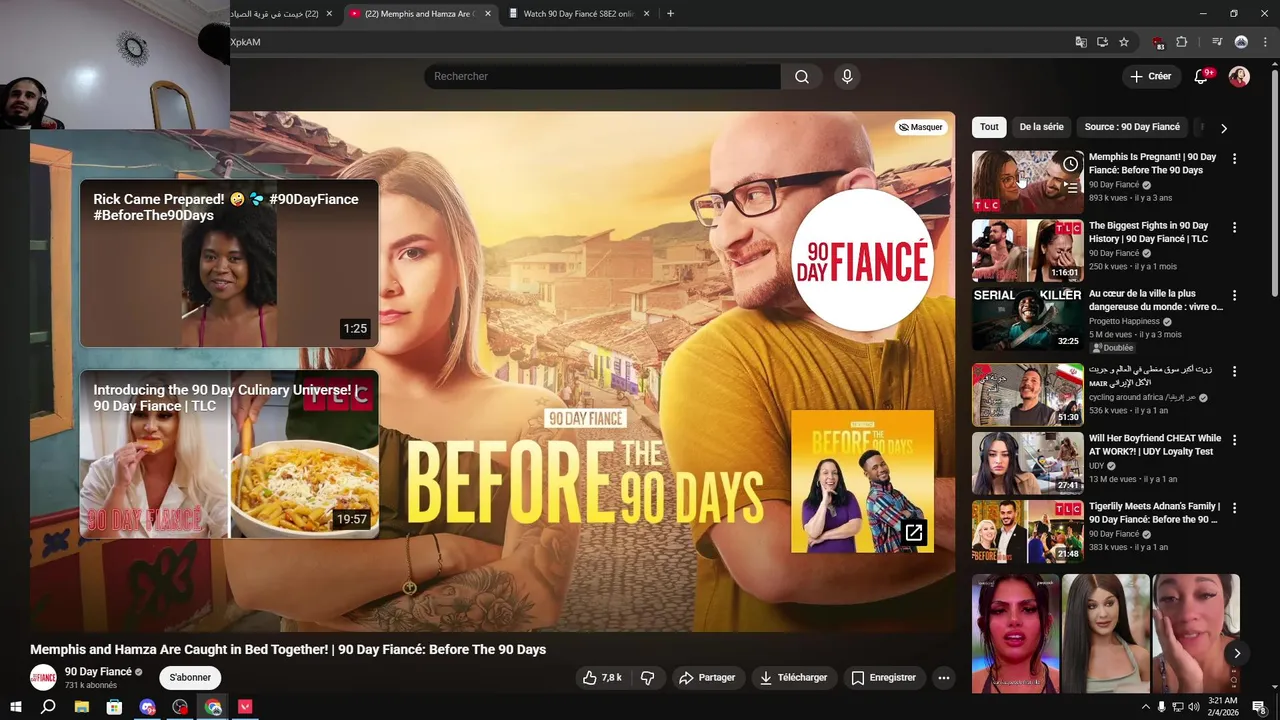Open Windows taskbar search
Screen dimensions: 1280x720
[x=48, y=707]
